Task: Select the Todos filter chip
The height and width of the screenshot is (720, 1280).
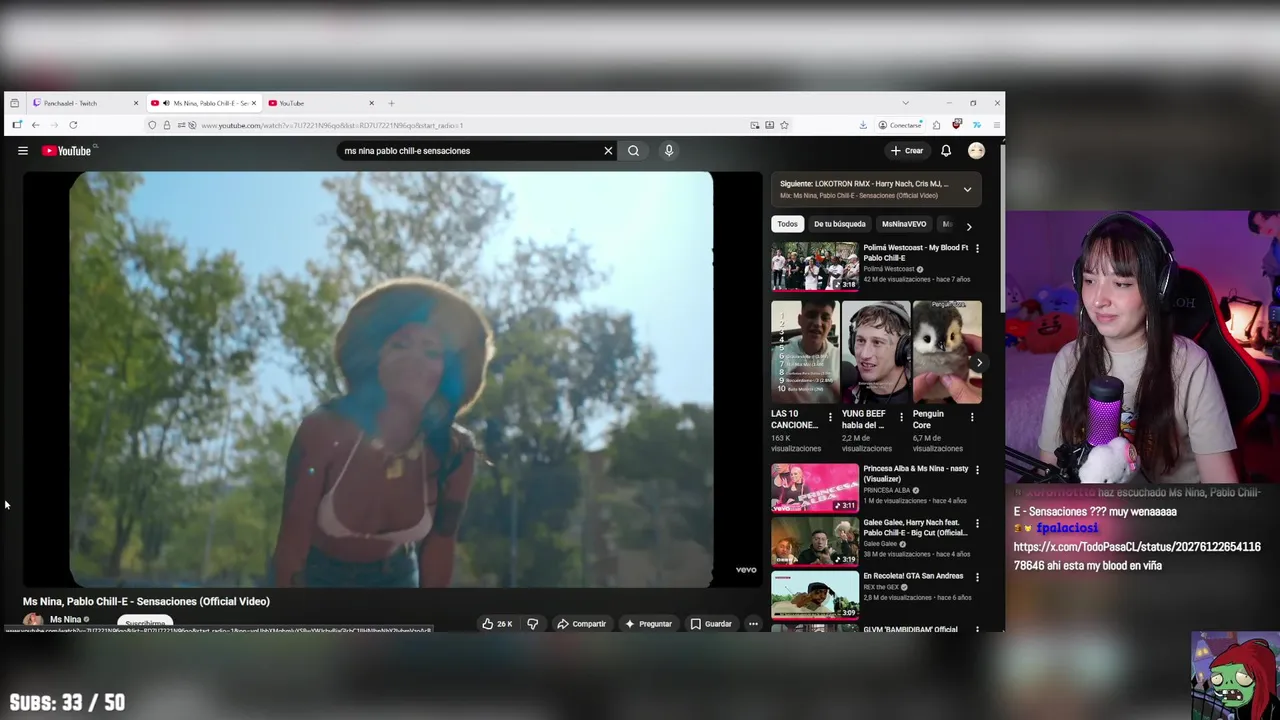Action: 788,224
